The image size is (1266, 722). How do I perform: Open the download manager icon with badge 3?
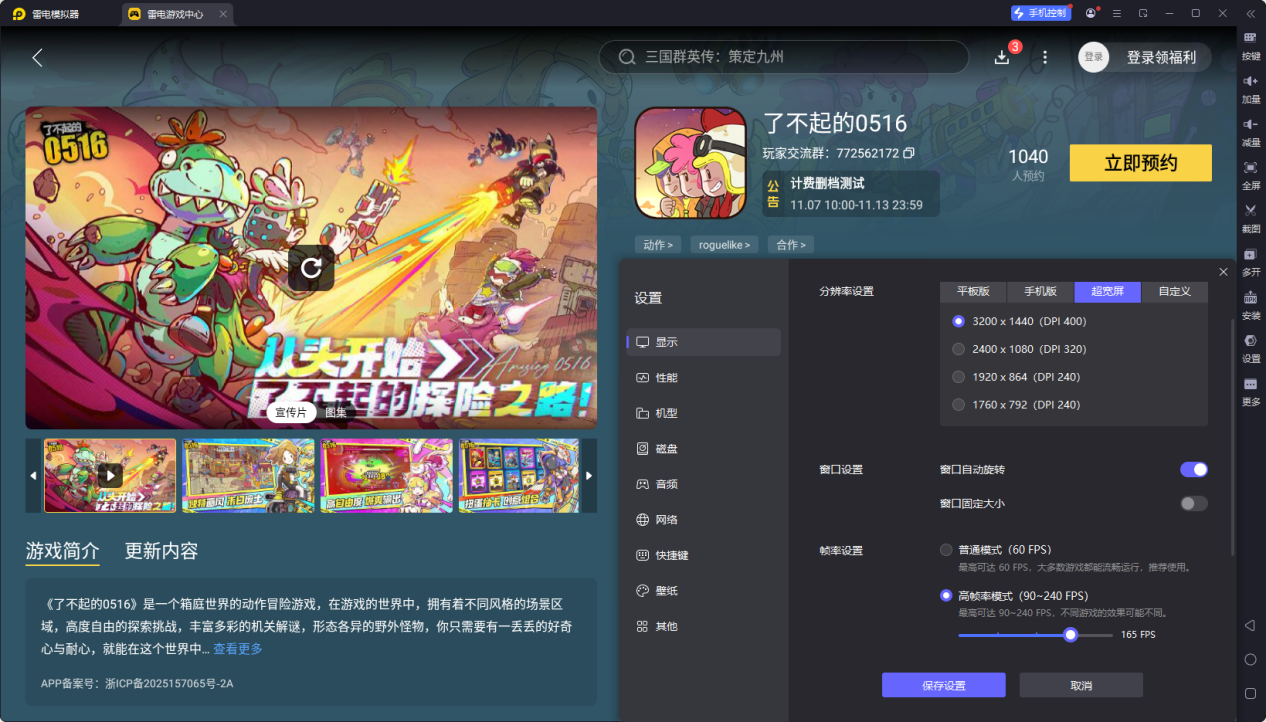tap(1001, 57)
